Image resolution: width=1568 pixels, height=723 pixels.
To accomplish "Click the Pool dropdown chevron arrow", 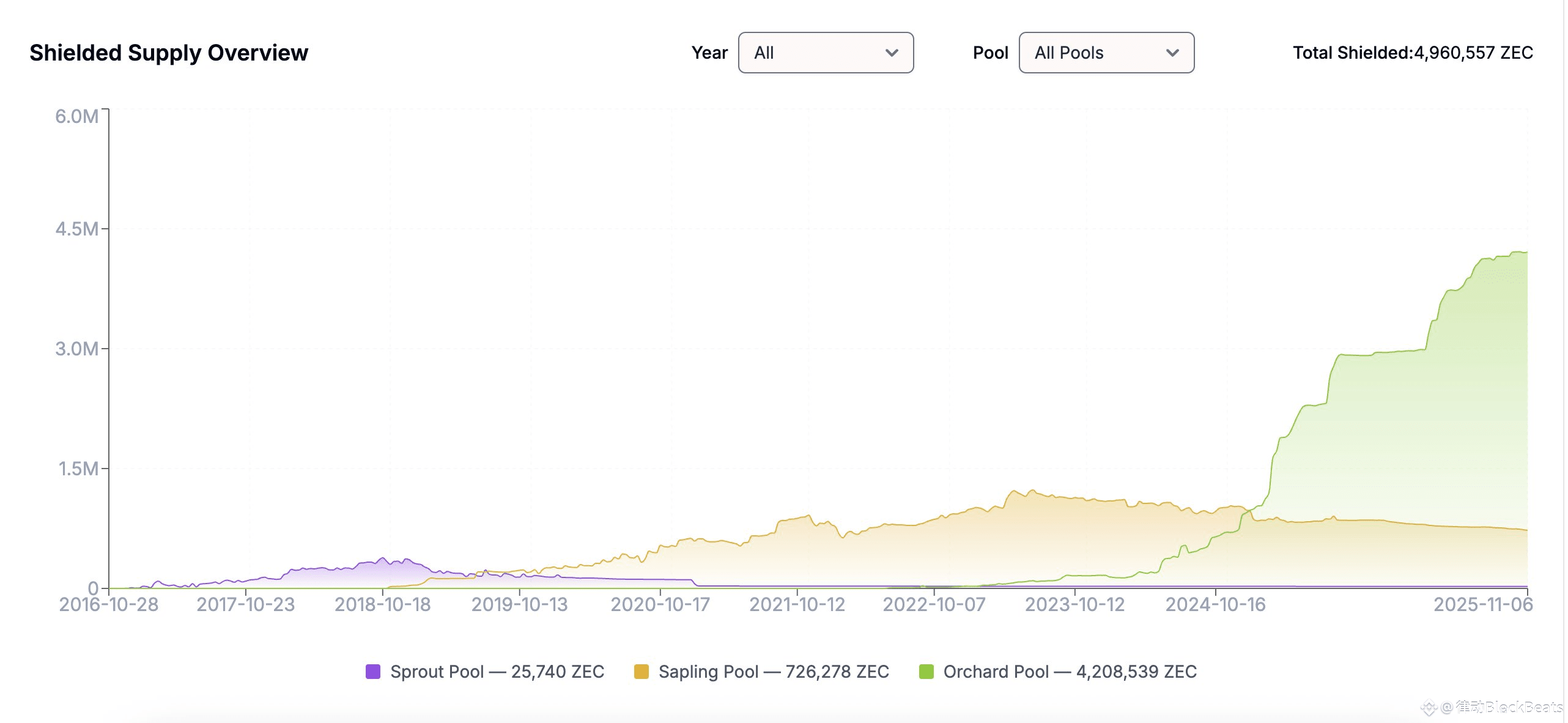I will [x=1172, y=53].
